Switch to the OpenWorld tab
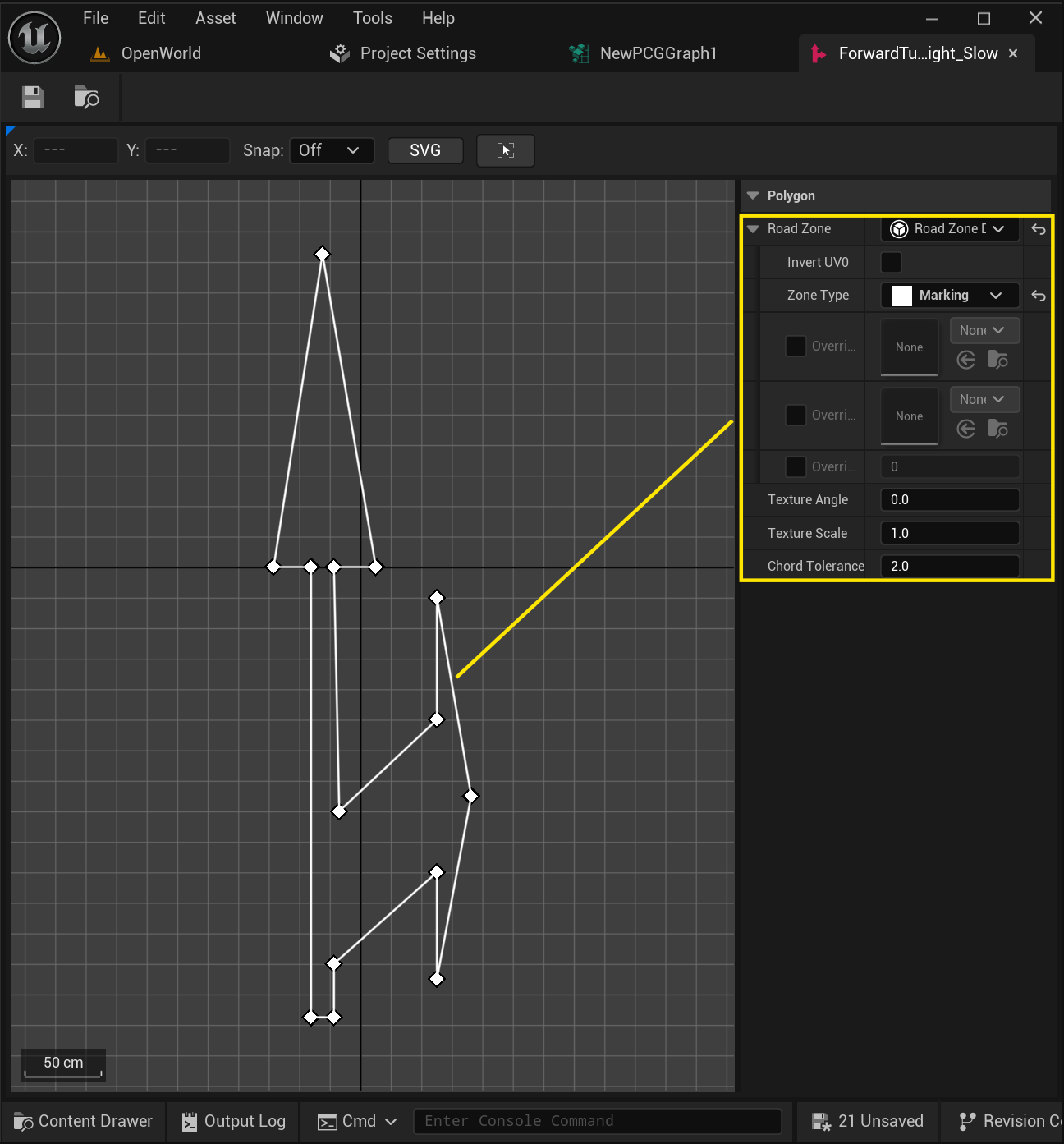Image resolution: width=1064 pixels, height=1144 pixels. 161,54
